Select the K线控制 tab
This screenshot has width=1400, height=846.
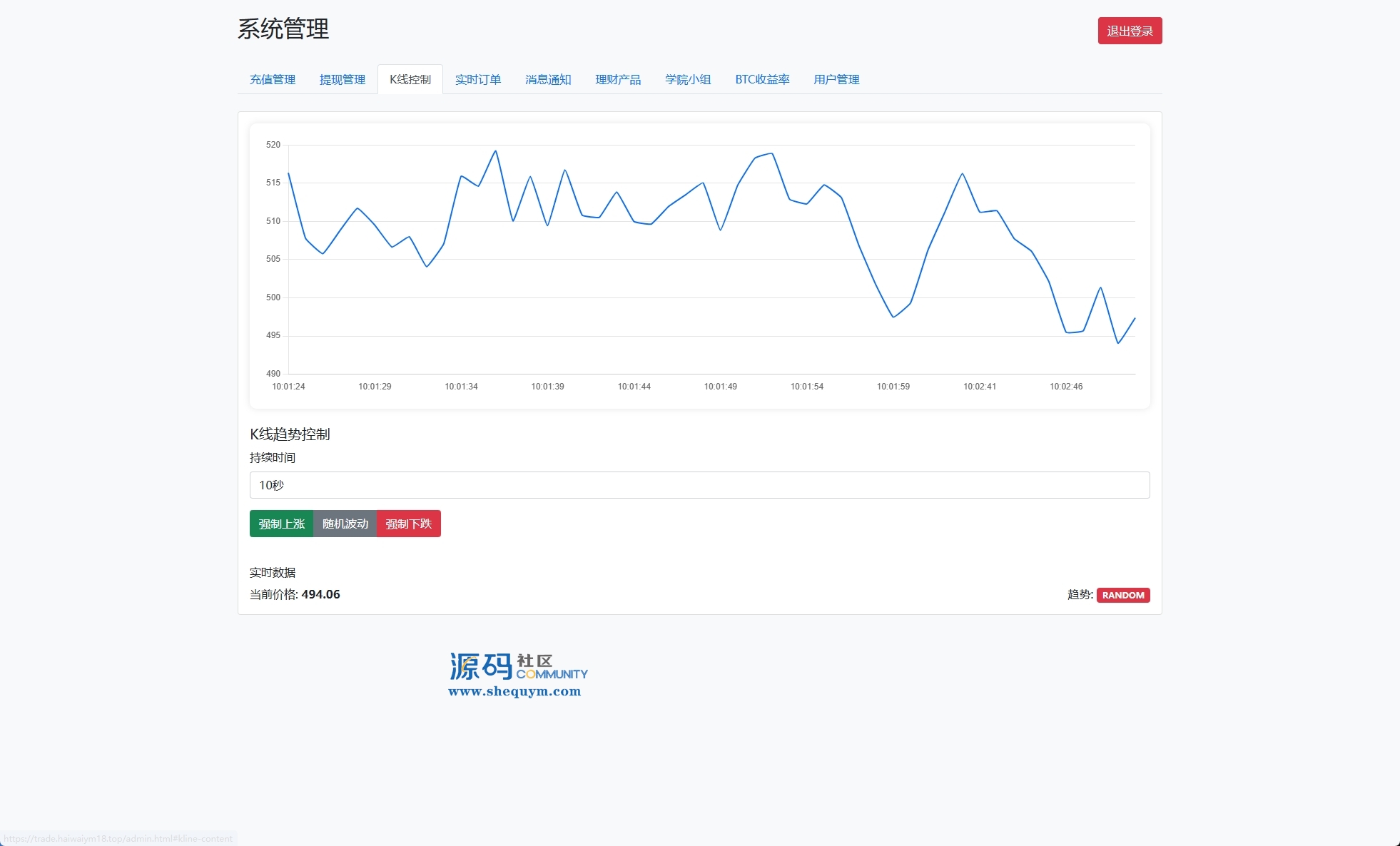click(x=410, y=79)
